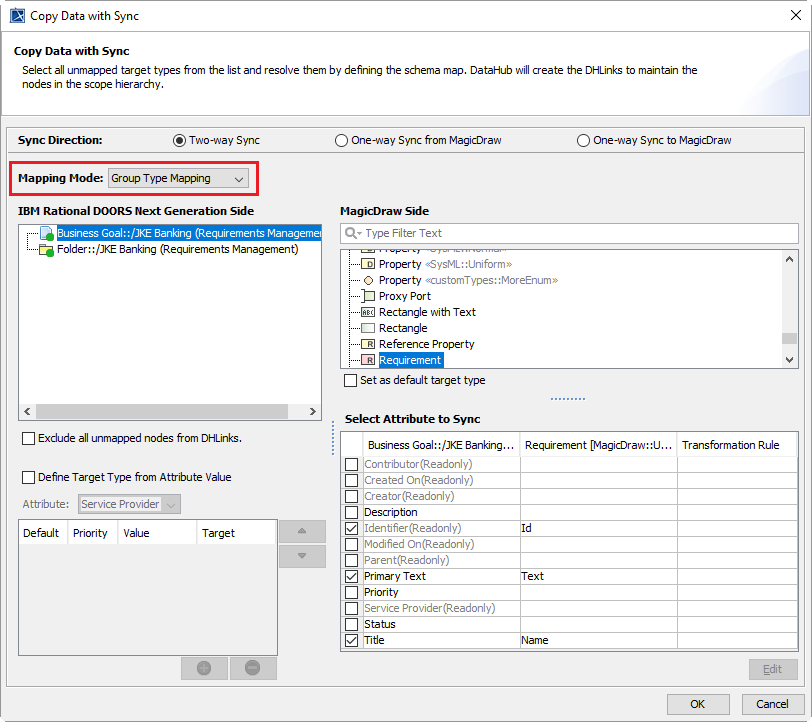The height and width of the screenshot is (722, 812).
Task: Click the Folder JKE Banking node icon
Action: 46,250
